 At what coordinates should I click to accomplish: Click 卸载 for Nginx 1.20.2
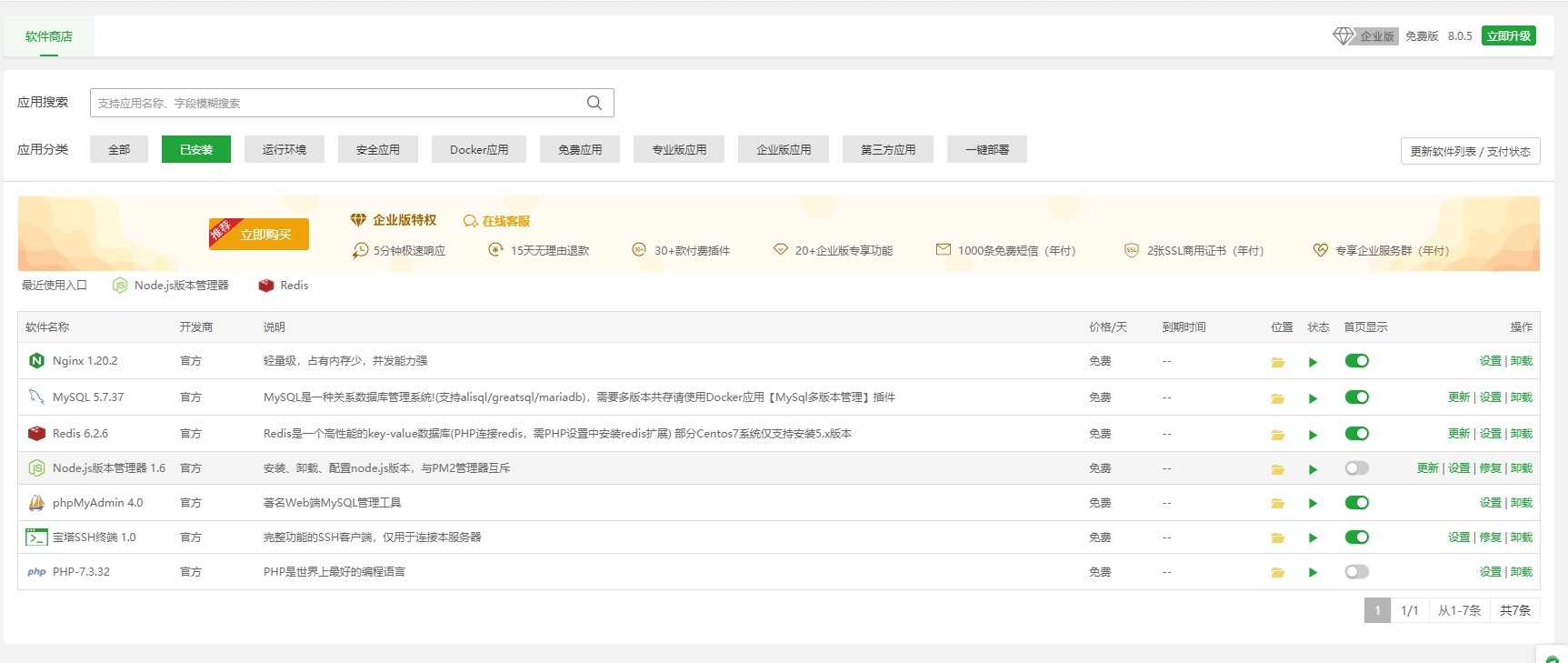click(1522, 361)
